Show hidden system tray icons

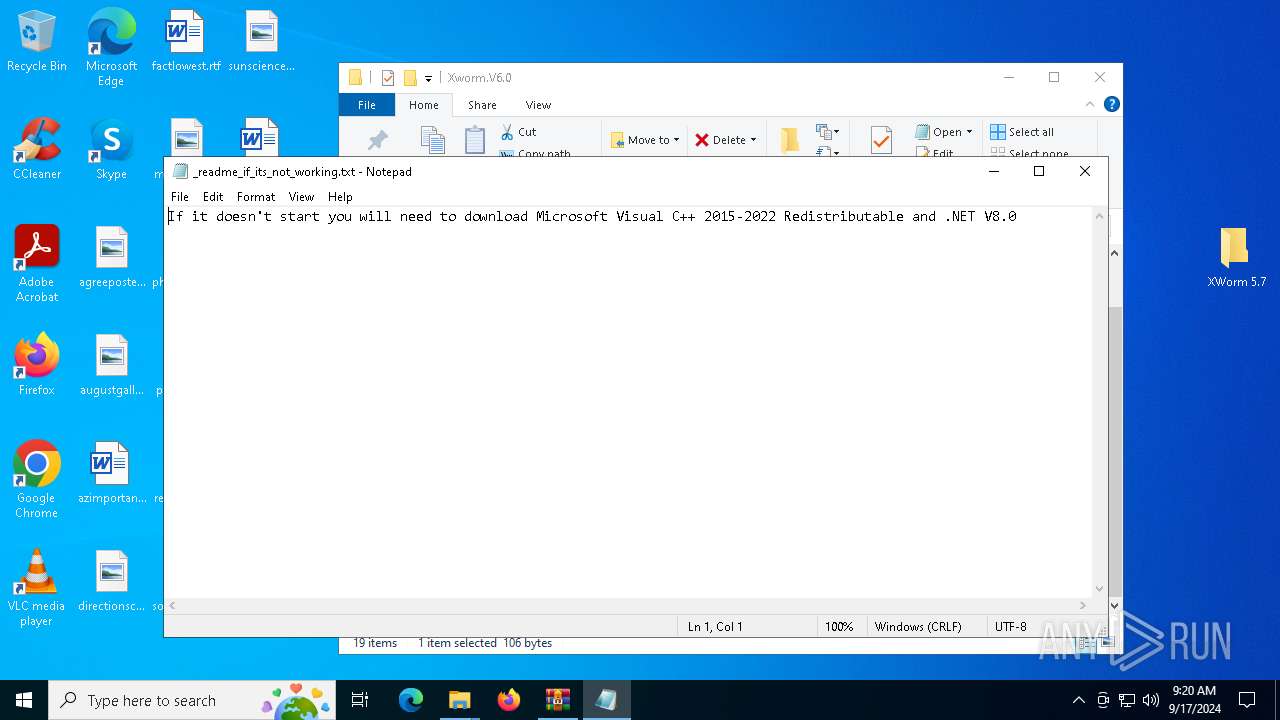tap(1078, 700)
